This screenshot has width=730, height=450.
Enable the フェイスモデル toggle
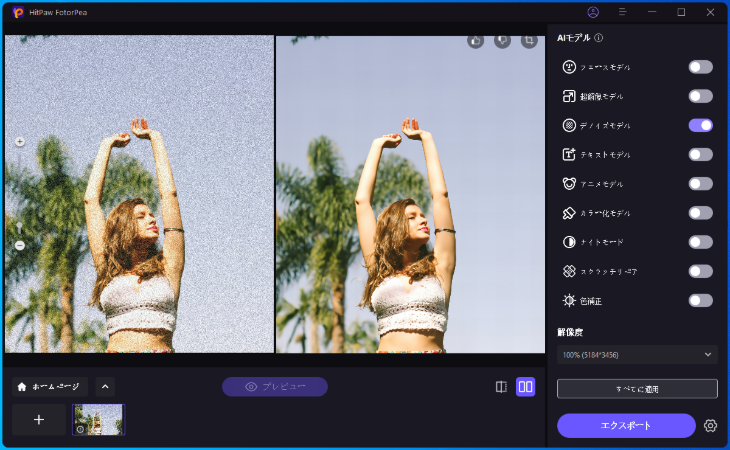click(x=700, y=67)
